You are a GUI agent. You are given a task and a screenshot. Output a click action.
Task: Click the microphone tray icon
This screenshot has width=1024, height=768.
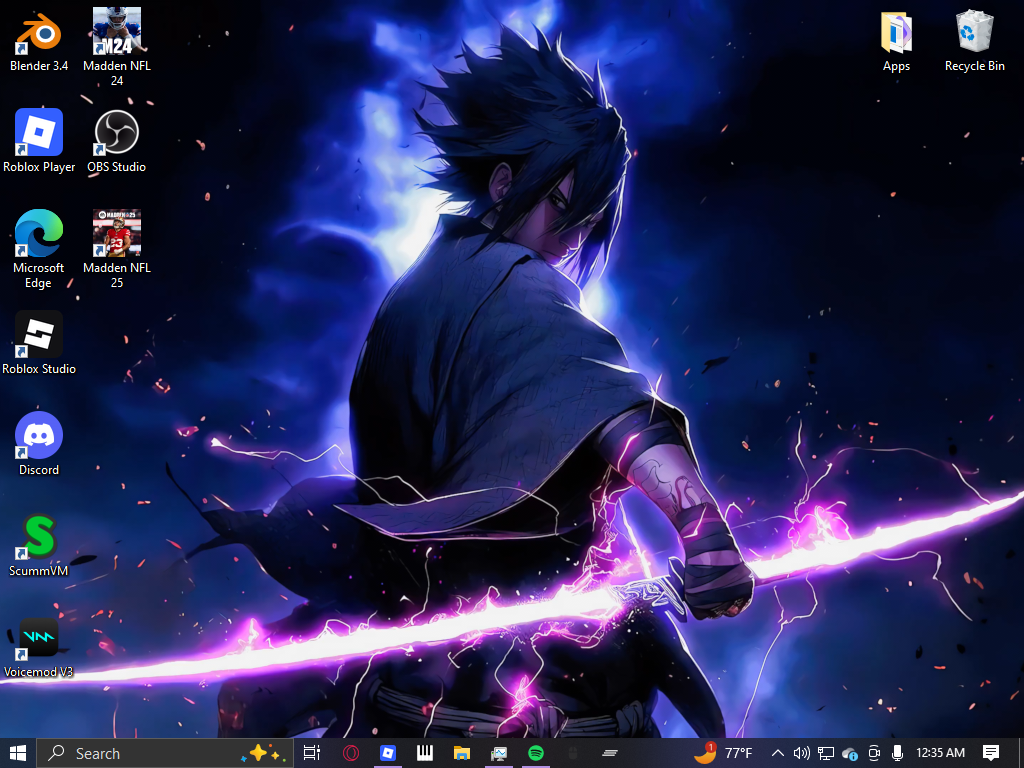pyautogui.click(x=897, y=753)
